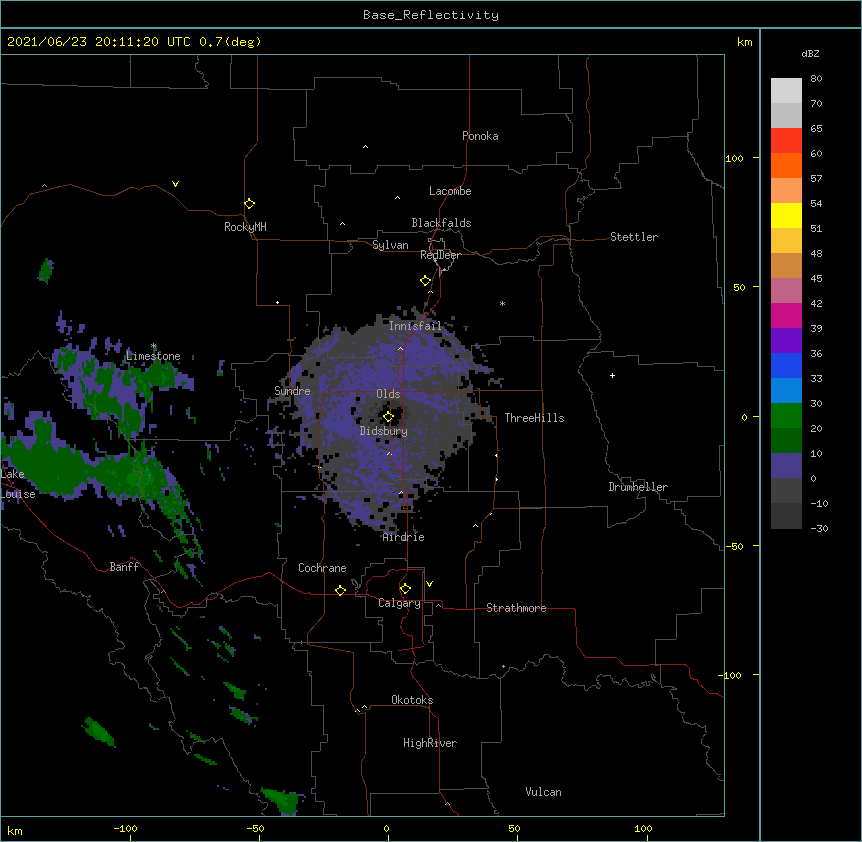Click the RockyMH town label
Viewport: 862px width, 842px height.
click(x=245, y=227)
